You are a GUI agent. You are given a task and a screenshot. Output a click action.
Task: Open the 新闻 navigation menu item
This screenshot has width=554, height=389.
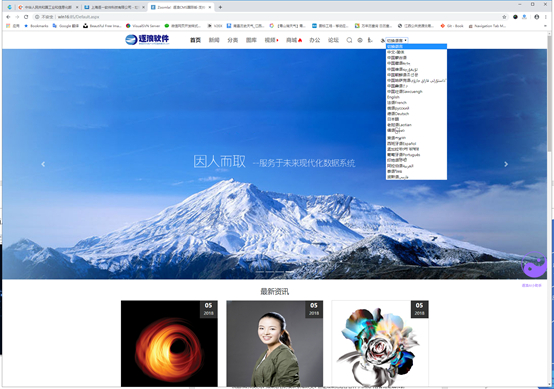214,40
